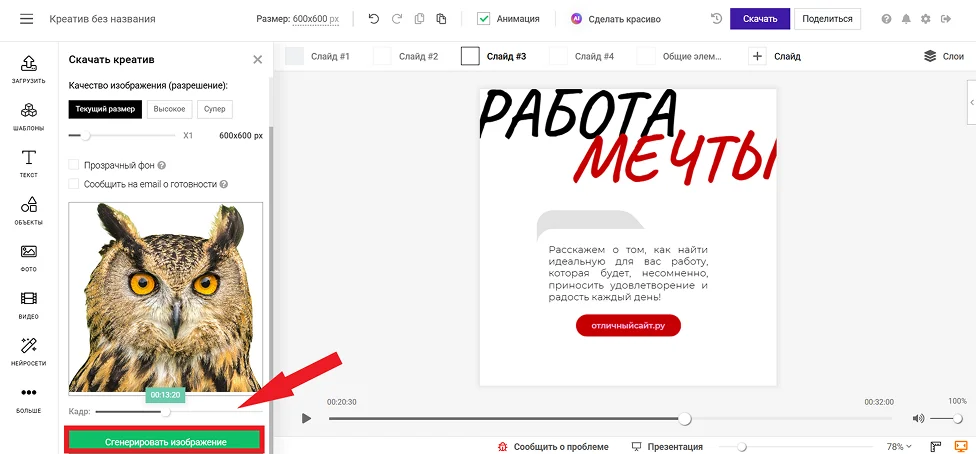976x454 pixels.
Task: Toggle the Анимация checkbox
Action: point(484,19)
